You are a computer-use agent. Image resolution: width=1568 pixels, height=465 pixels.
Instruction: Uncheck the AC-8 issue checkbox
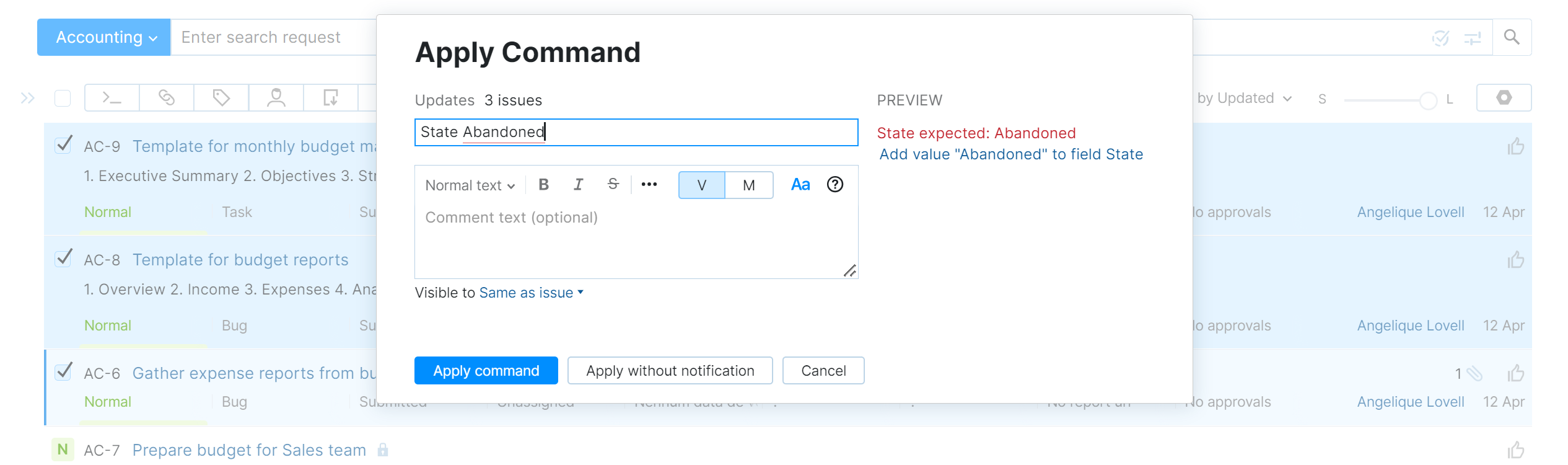click(x=63, y=258)
